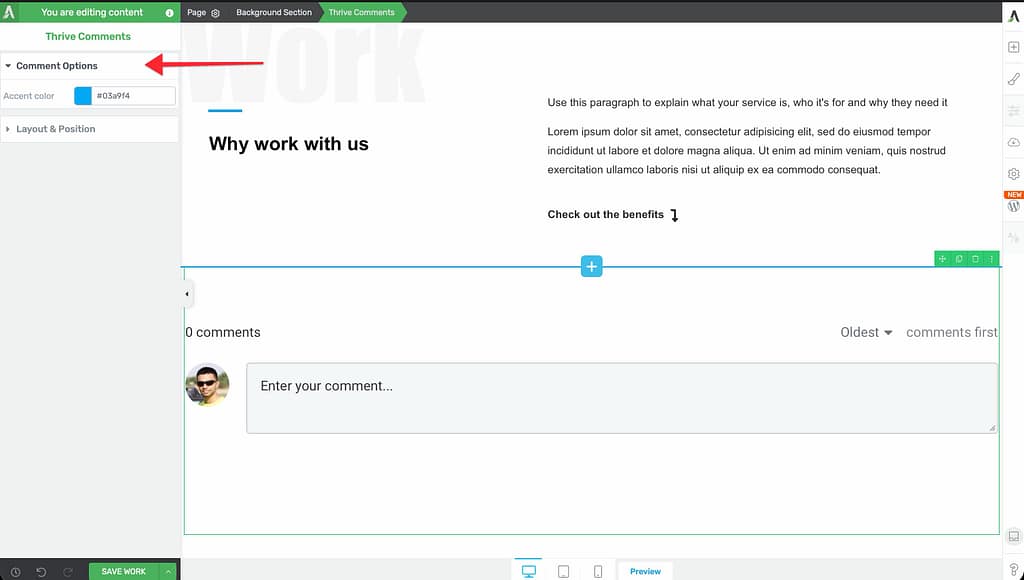
Task: Open the central style panel brush icon
Action: tap(1013, 79)
